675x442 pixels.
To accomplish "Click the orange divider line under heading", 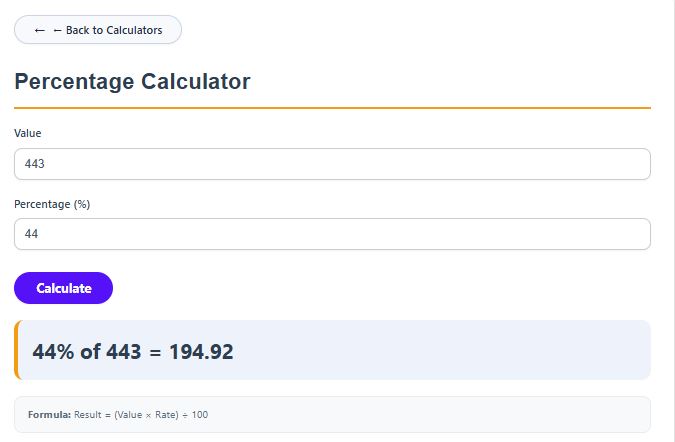I will point(332,107).
